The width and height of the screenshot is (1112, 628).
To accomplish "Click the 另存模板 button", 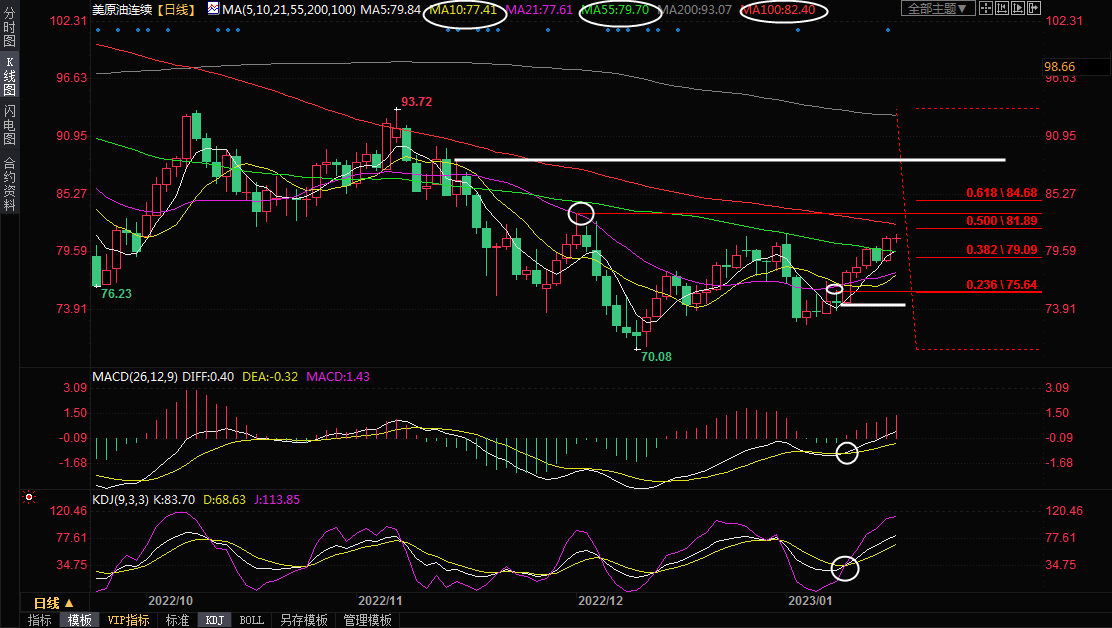I will point(304,620).
